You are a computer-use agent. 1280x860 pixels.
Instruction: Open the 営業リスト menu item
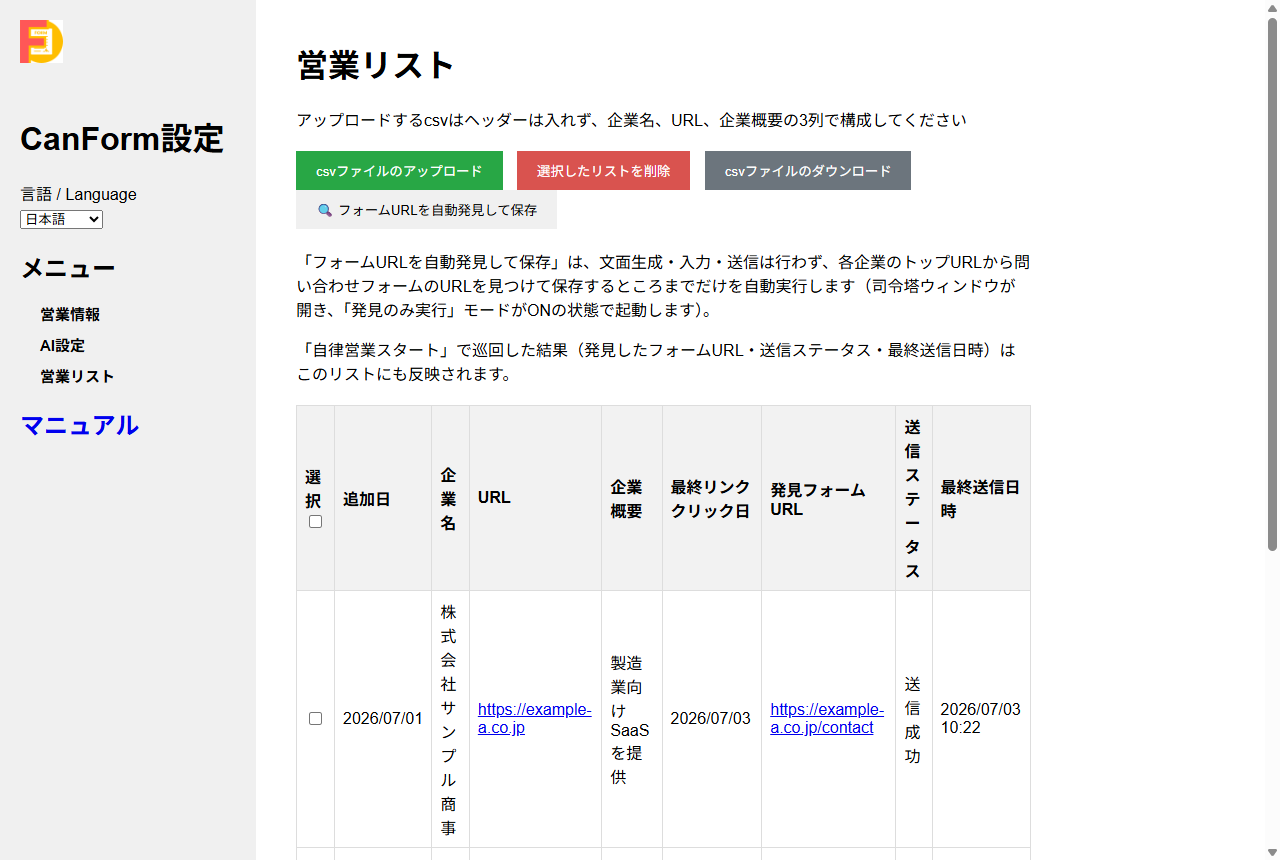click(77, 376)
